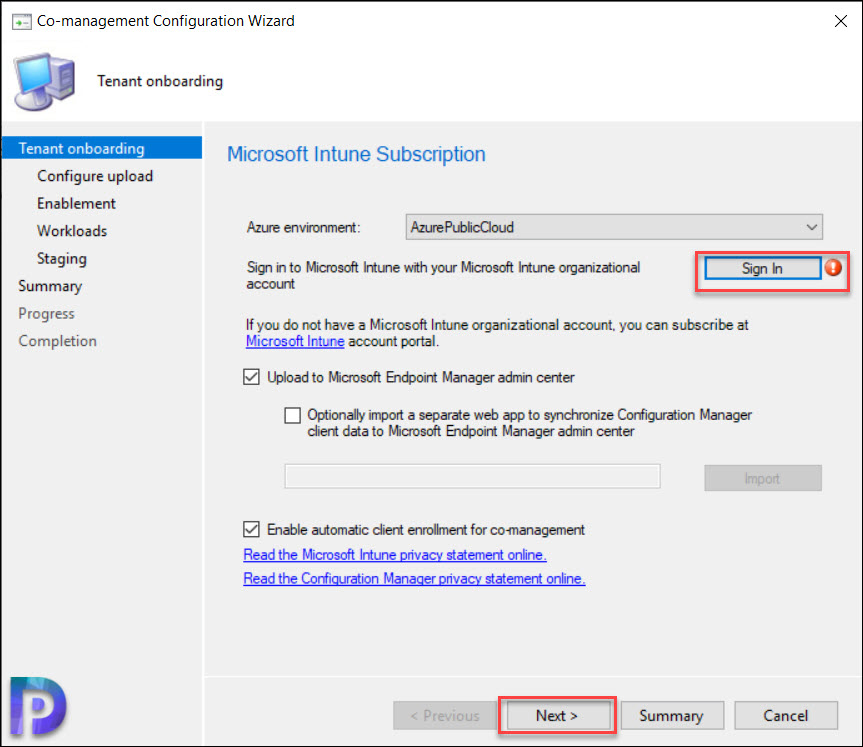Select Workloads in the wizard navigation
The image size is (863, 747).
pos(72,231)
